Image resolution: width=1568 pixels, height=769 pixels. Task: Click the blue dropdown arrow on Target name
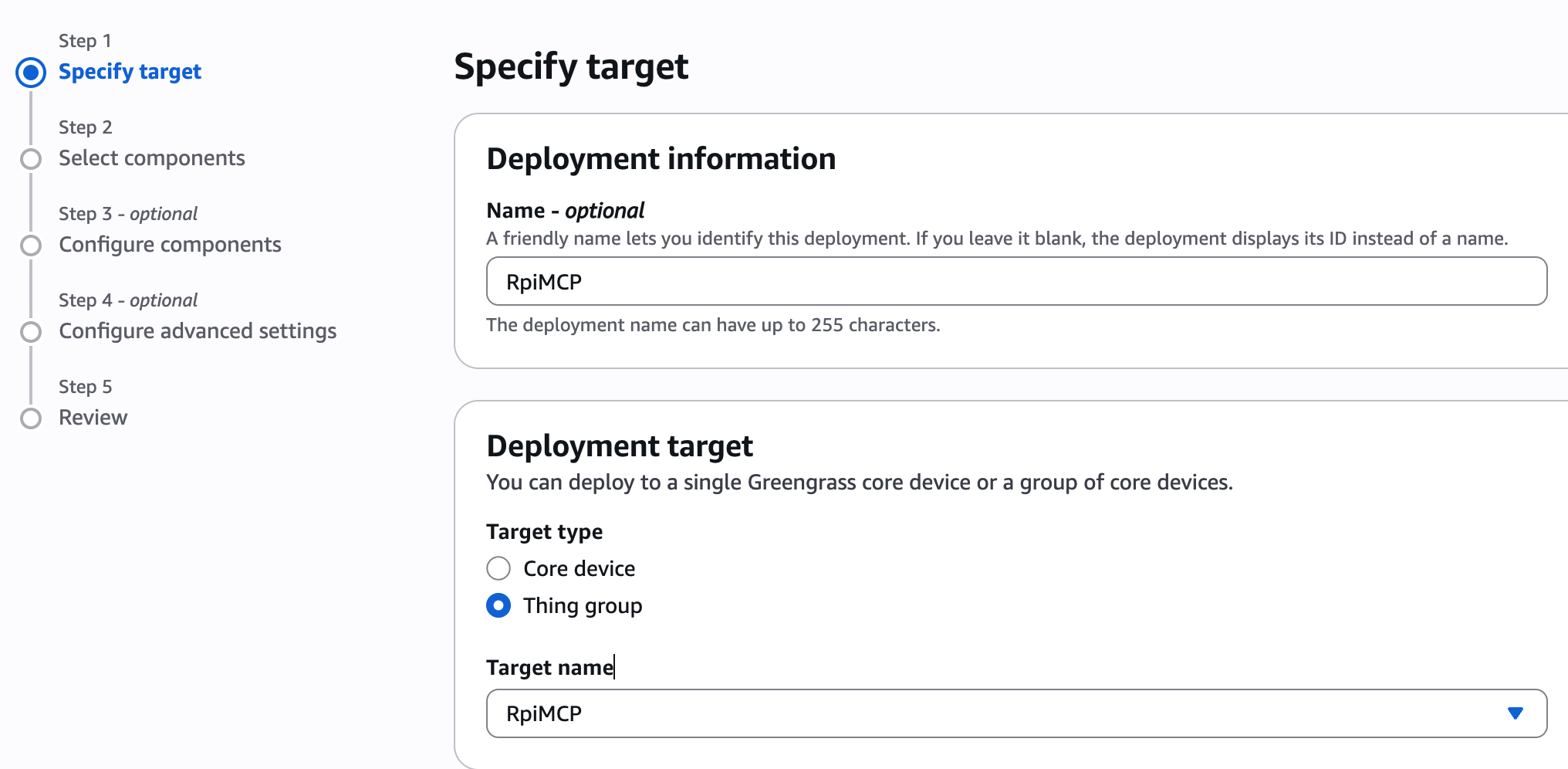pyautogui.click(x=1515, y=713)
